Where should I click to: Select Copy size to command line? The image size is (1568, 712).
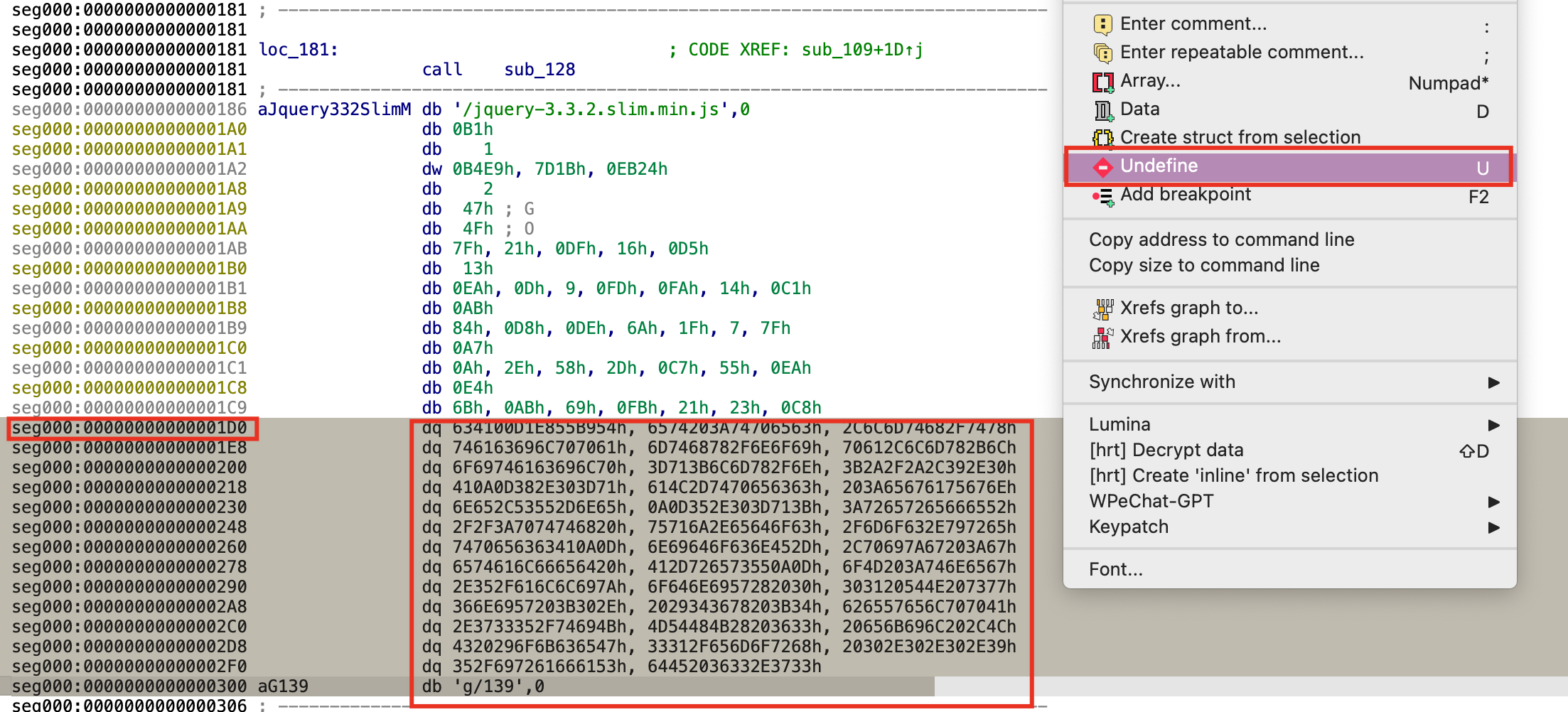(1204, 265)
